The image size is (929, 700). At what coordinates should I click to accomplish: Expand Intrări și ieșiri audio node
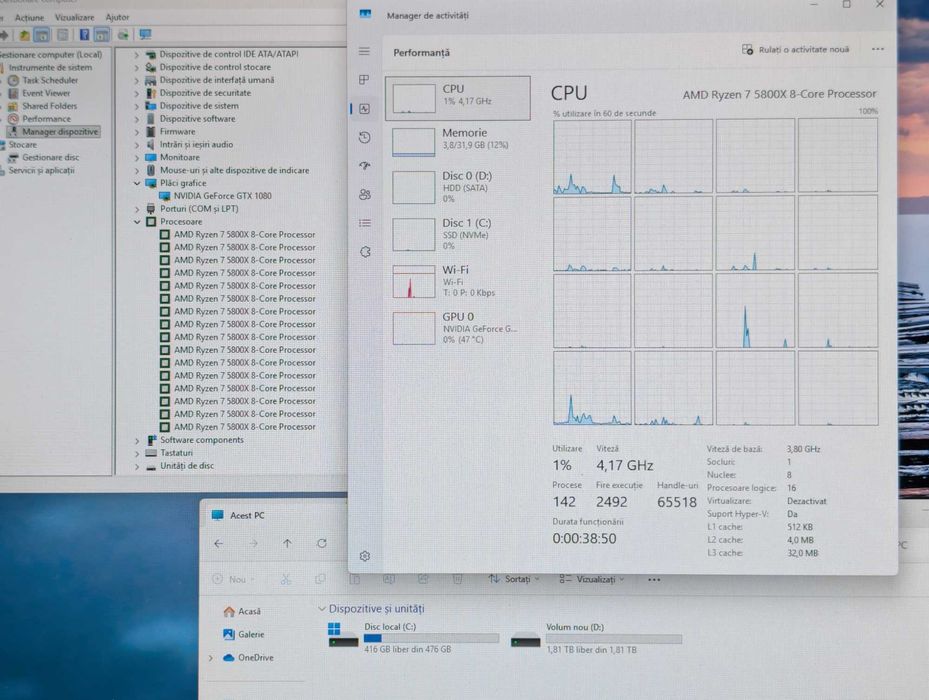(x=137, y=145)
